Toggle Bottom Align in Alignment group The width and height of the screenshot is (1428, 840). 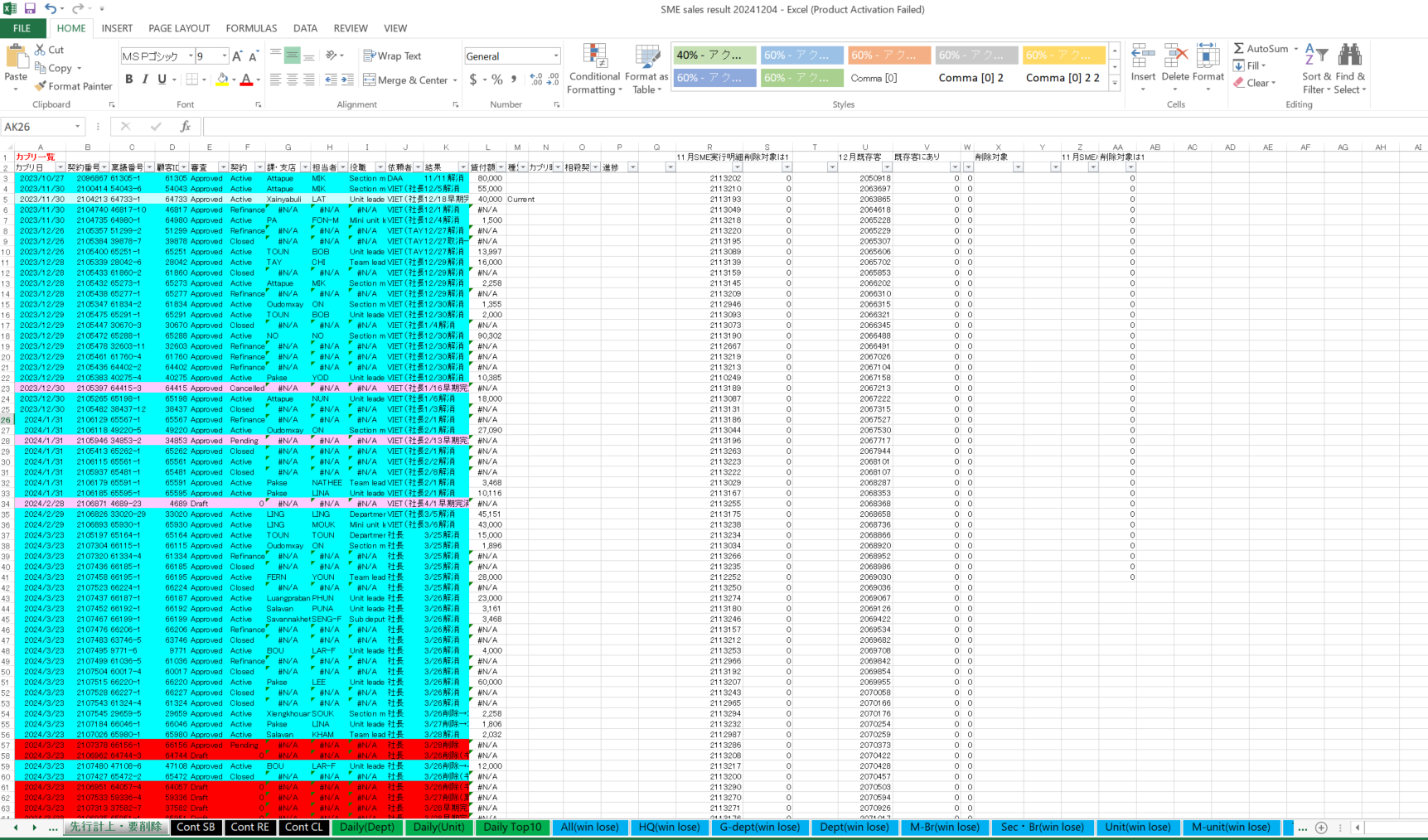(308, 56)
